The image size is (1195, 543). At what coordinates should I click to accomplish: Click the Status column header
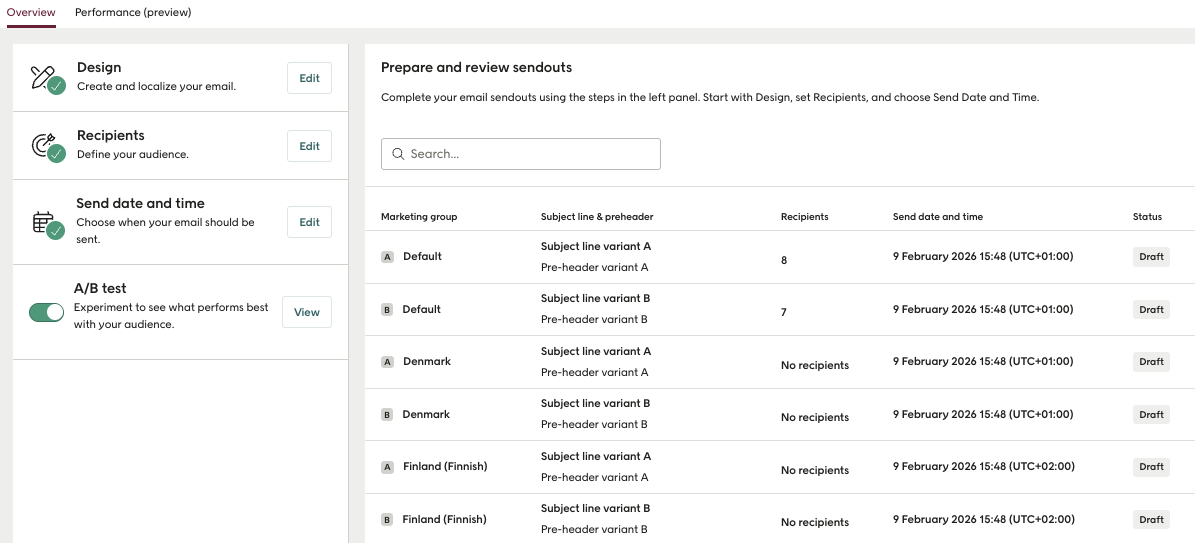(x=1147, y=217)
